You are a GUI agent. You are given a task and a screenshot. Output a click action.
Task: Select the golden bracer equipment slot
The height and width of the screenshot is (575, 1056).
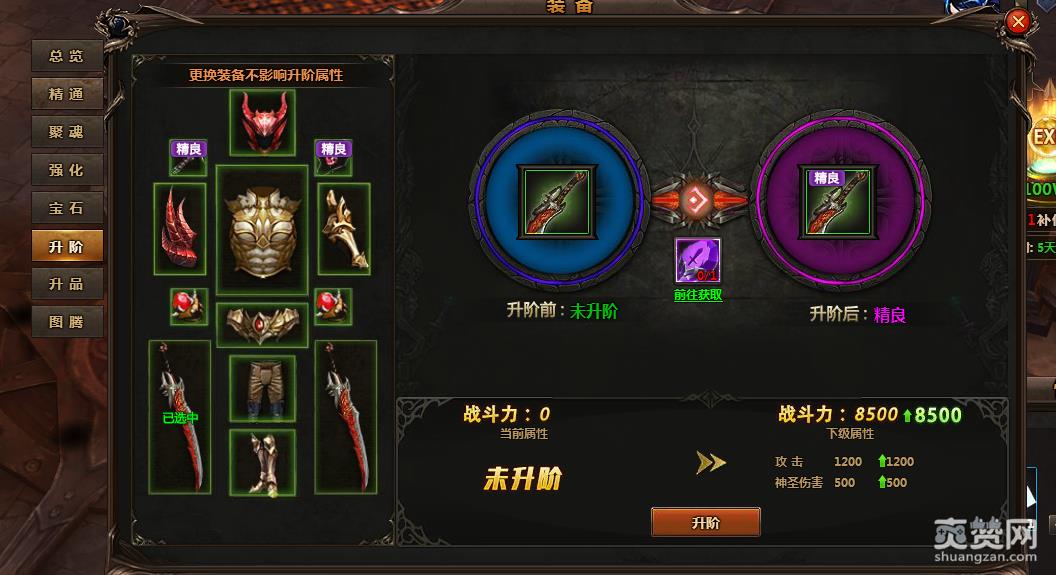343,229
